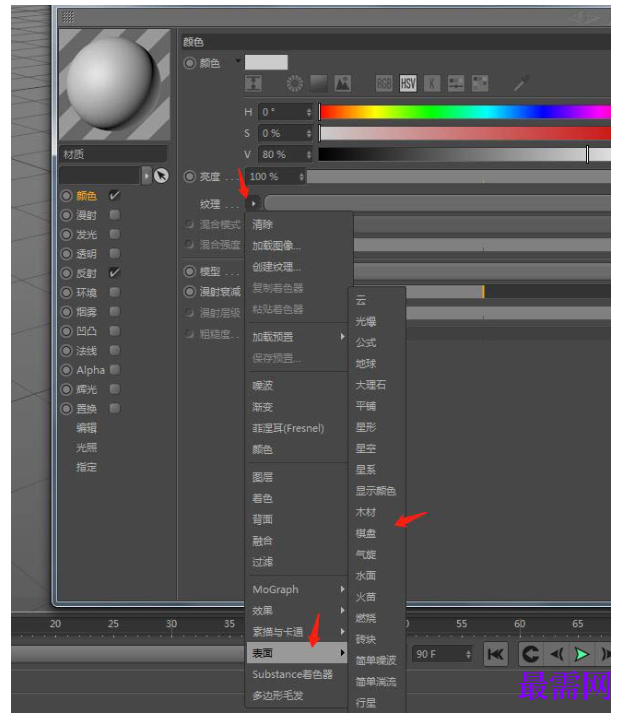Open the color wheel picker mode
The image size is (630, 717).
click(294, 84)
